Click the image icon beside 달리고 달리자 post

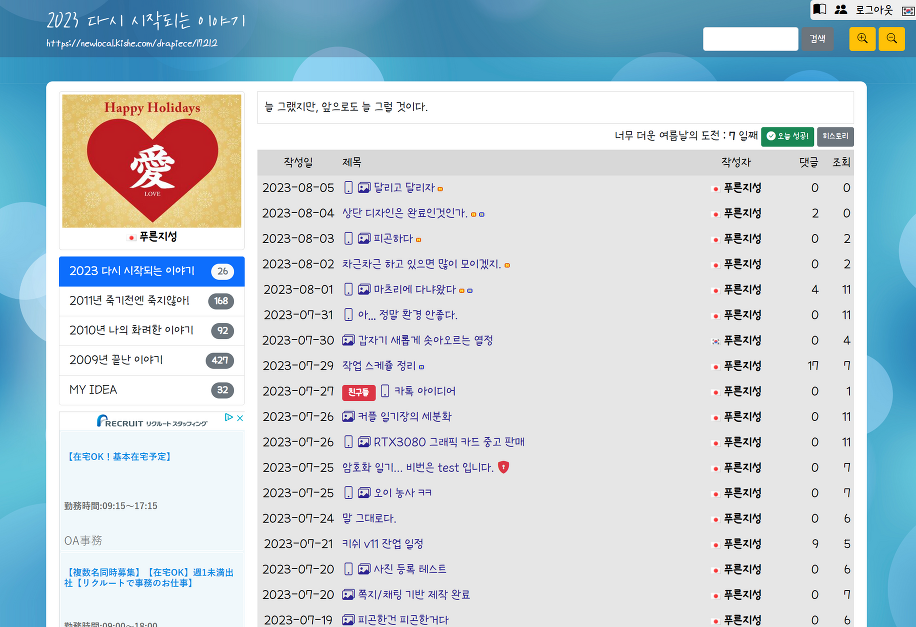pyautogui.click(x=364, y=188)
